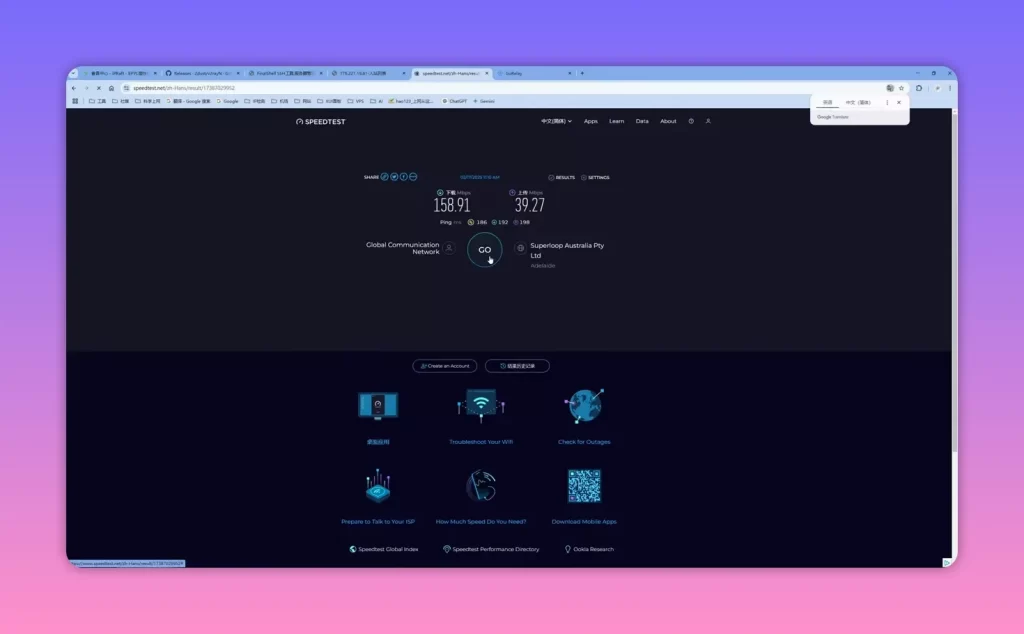Change server via Superloop globe icon

[x=520, y=248]
